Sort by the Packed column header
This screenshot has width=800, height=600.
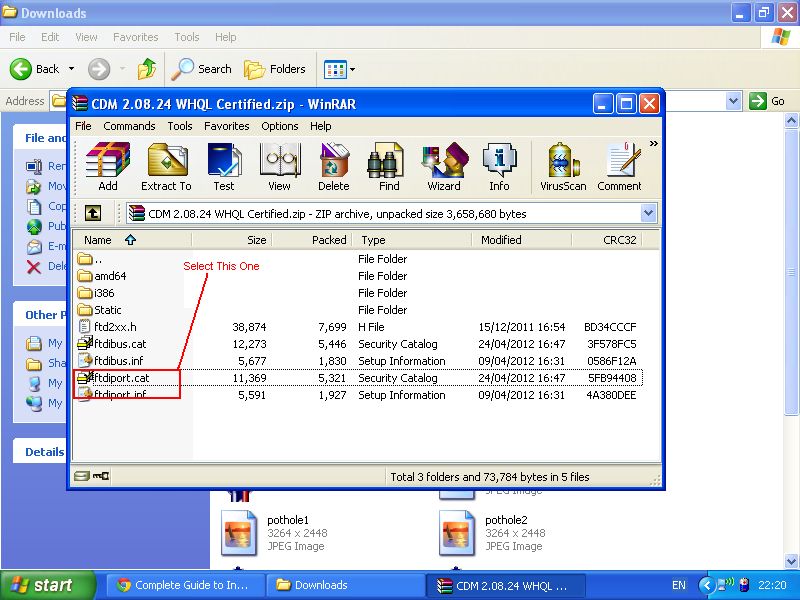pyautogui.click(x=311, y=240)
